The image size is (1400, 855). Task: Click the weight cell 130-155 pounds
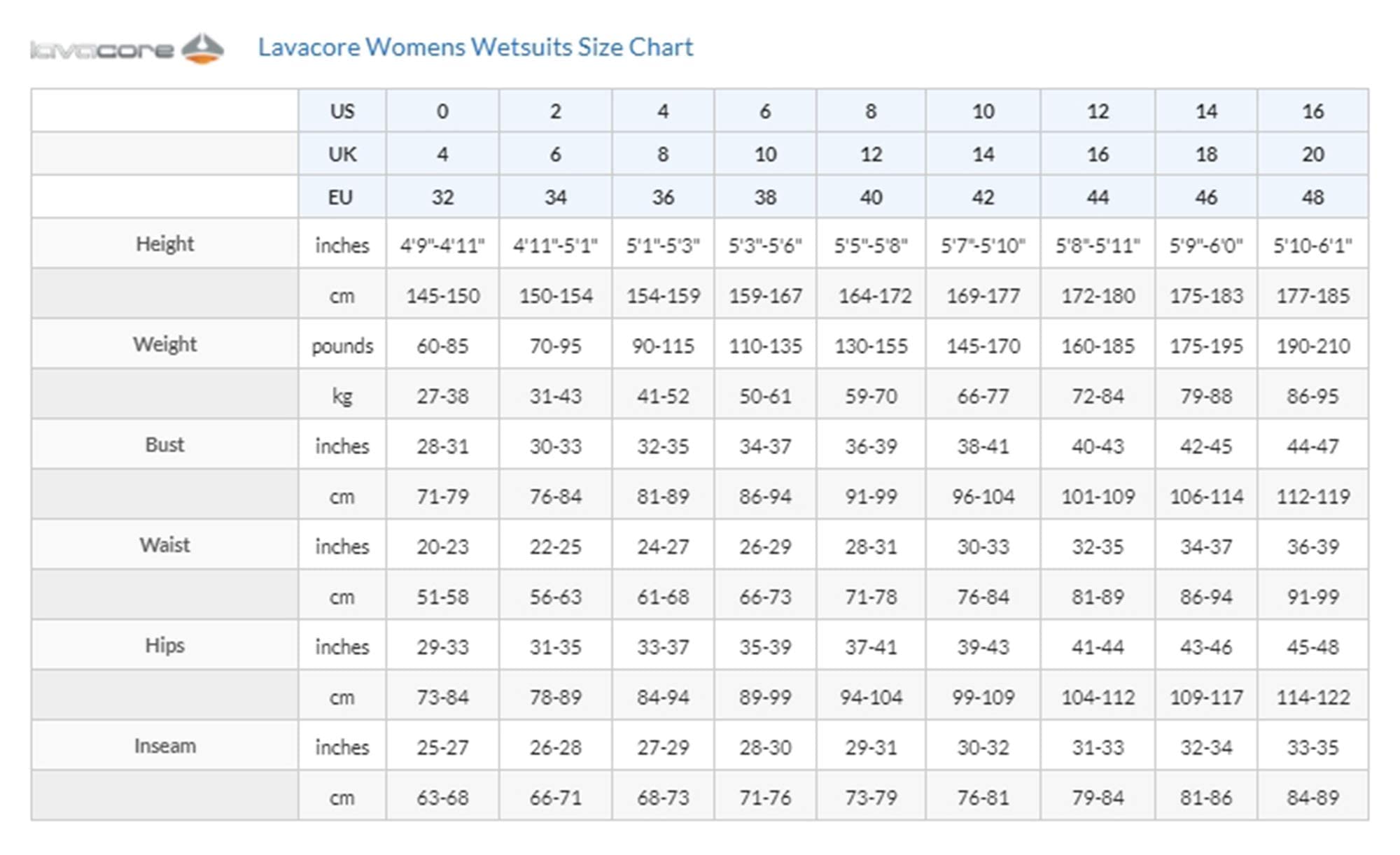(x=871, y=346)
